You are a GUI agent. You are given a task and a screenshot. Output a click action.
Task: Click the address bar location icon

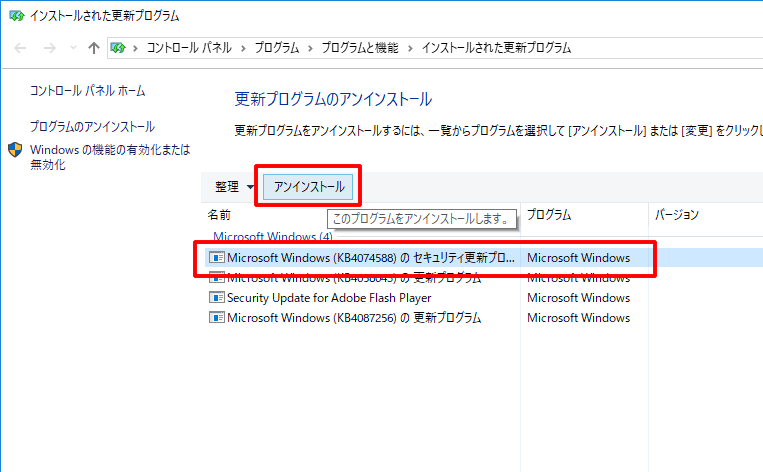pos(120,48)
